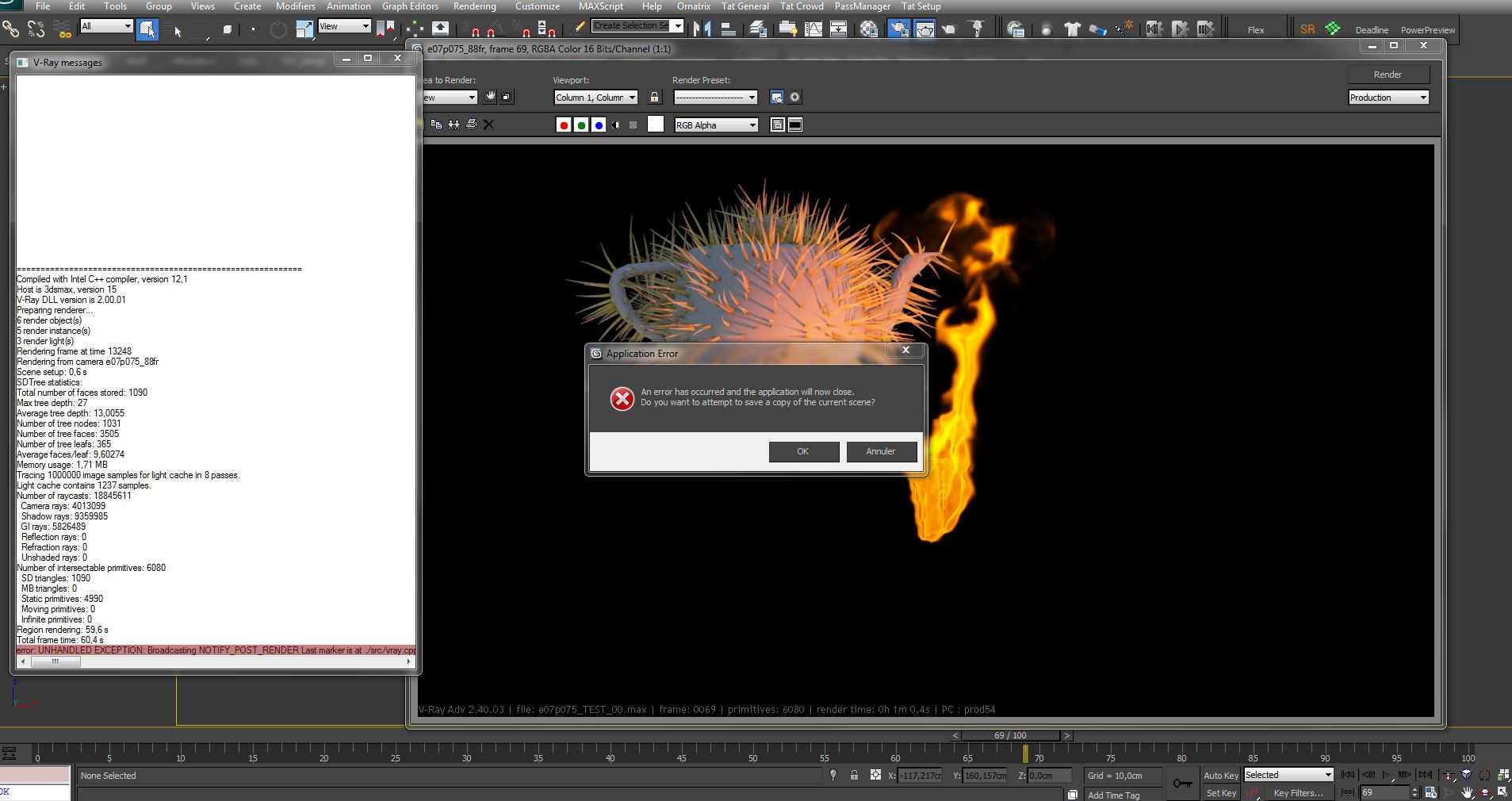This screenshot has height=801, width=1512.
Task: Click Annuler in Application Error dialog
Action: [882, 451]
